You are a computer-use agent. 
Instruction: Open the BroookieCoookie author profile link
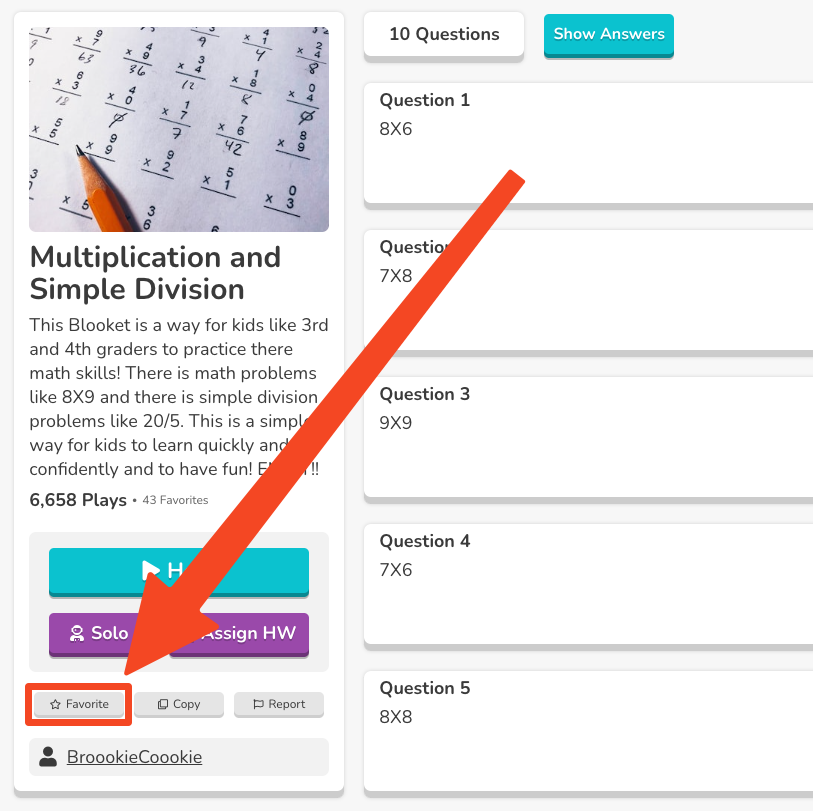click(x=134, y=757)
